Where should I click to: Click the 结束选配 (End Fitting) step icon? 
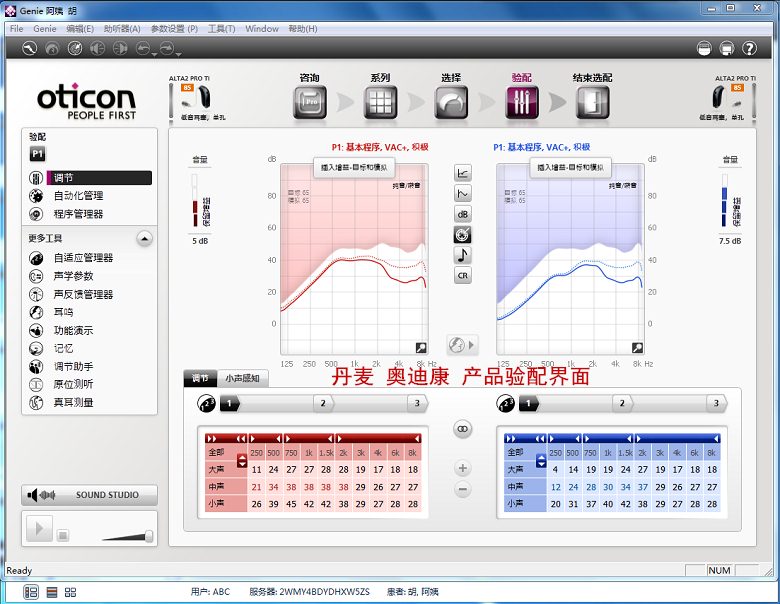pos(591,102)
